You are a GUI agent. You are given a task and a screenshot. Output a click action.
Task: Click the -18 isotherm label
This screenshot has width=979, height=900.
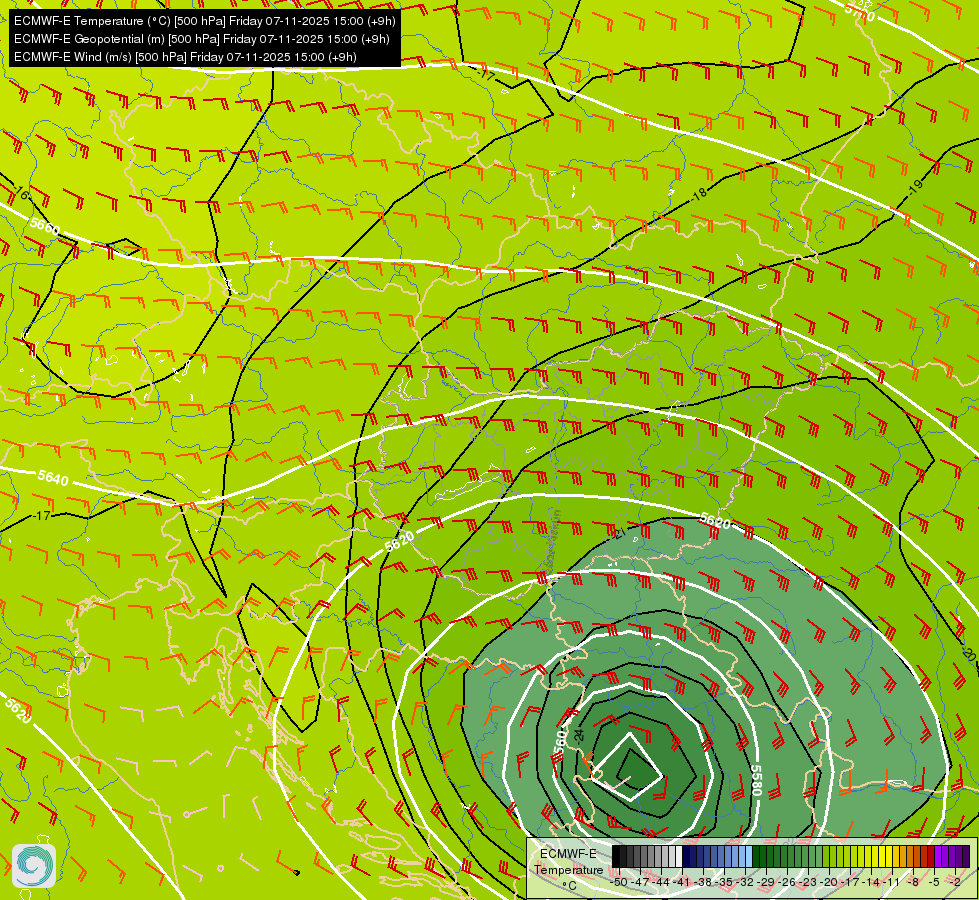point(699,194)
